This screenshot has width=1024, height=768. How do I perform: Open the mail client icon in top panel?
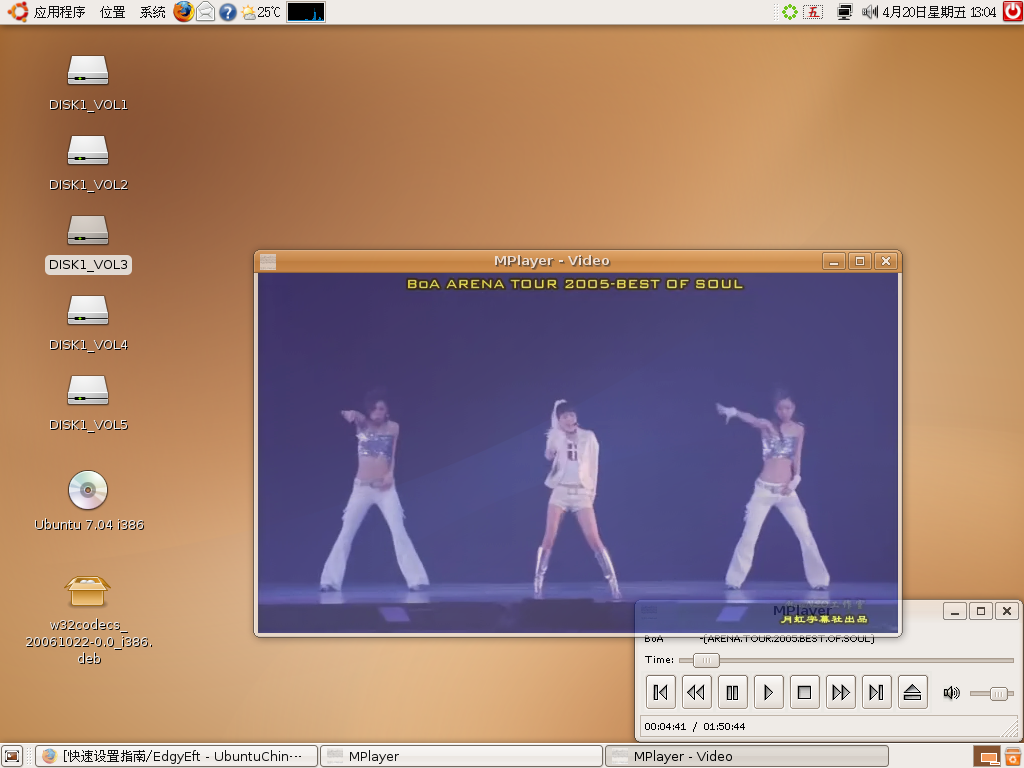(x=206, y=12)
